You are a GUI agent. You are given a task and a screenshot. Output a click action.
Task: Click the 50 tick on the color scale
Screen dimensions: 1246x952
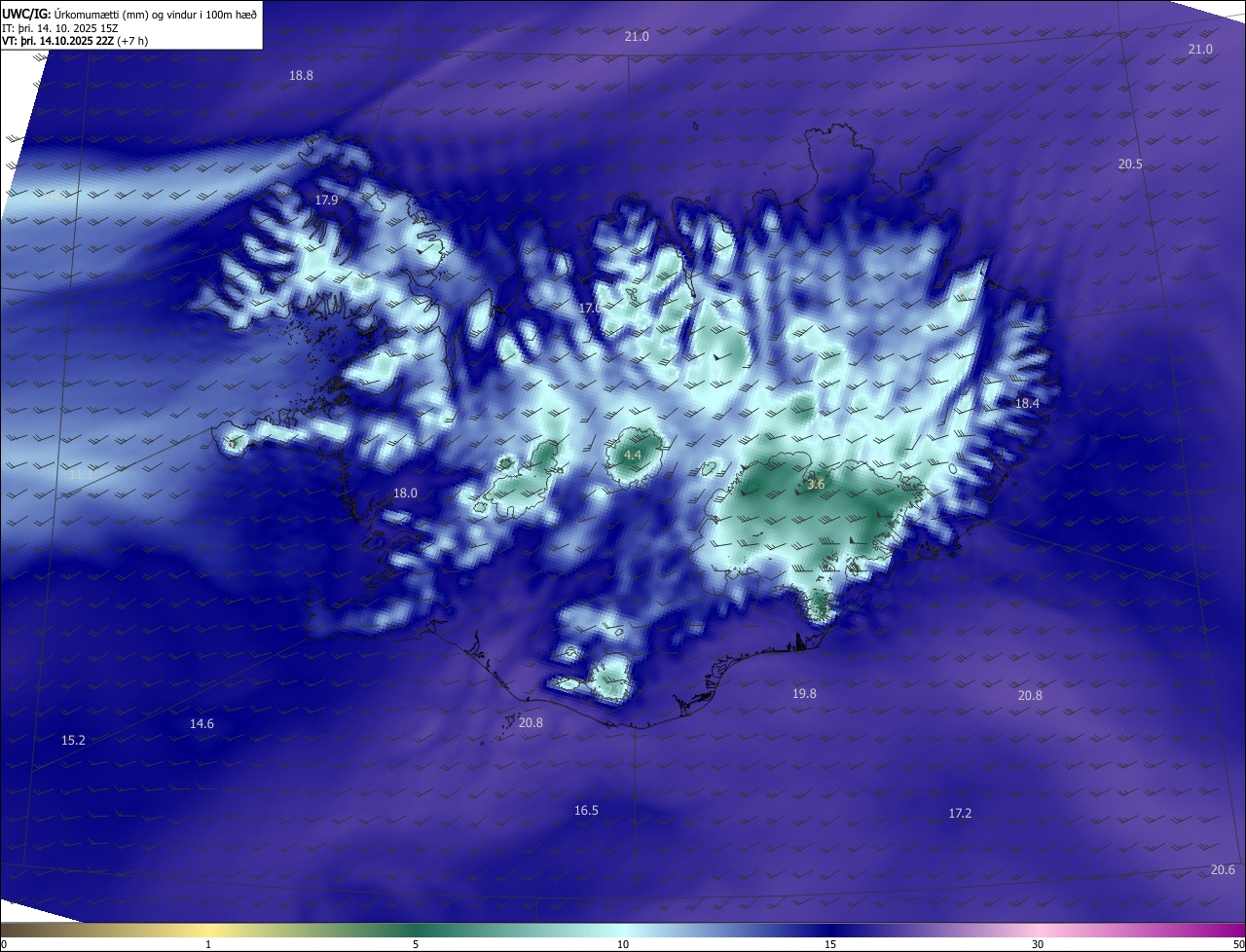tap(1238, 944)
